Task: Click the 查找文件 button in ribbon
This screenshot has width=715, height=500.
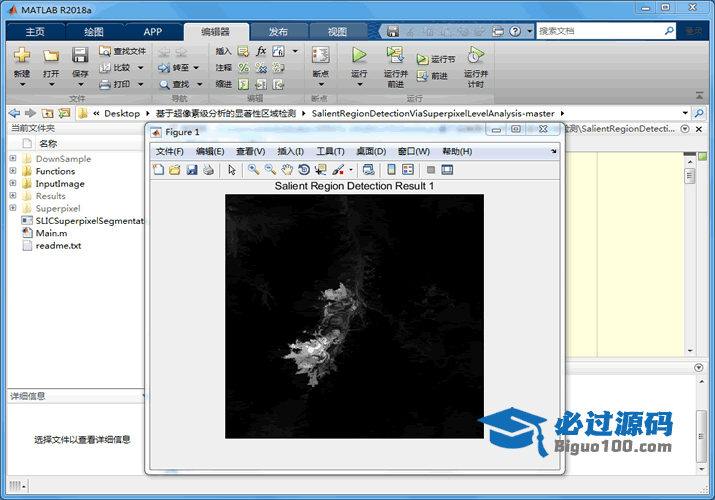Action: [122, 51]
